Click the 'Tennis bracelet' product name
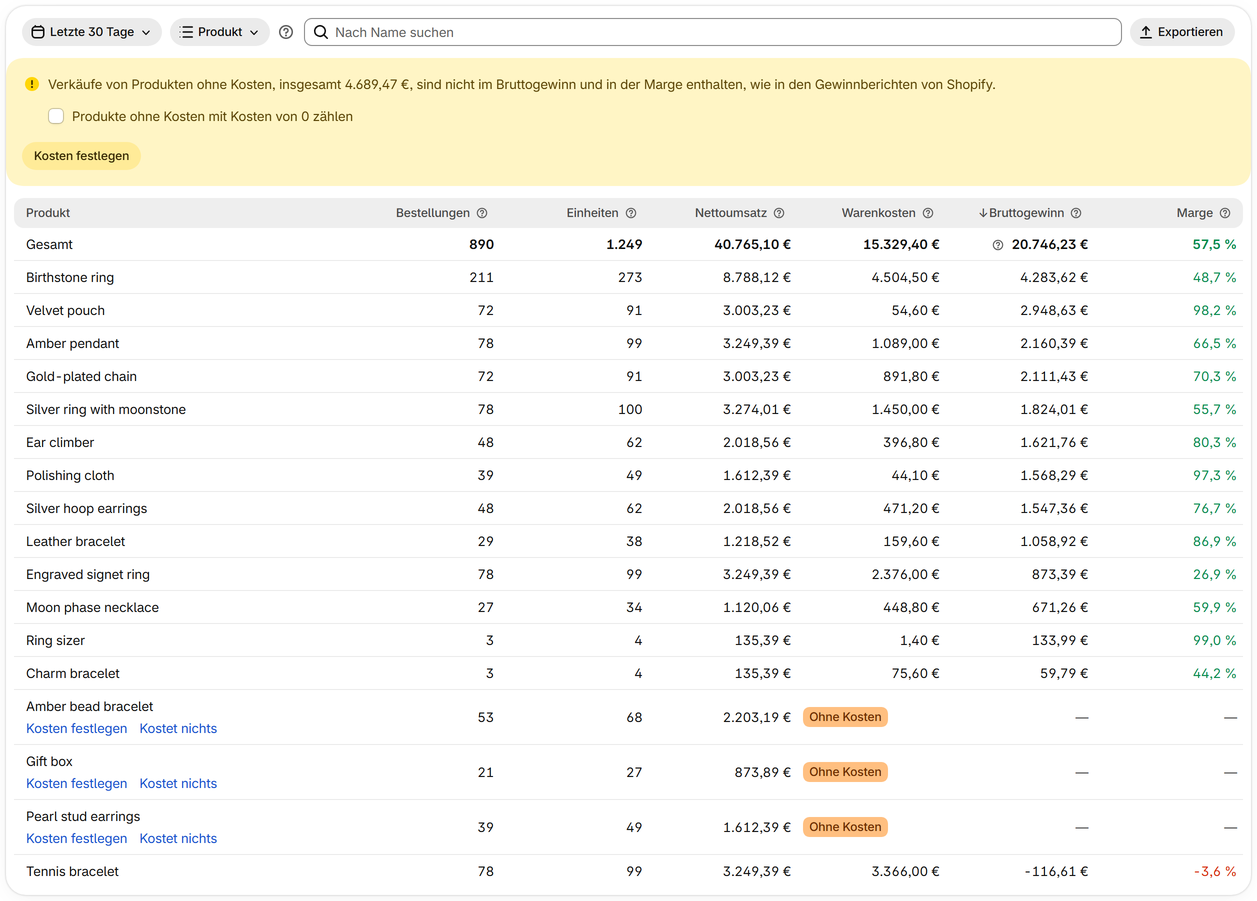Screen dimensions: 1257x901 (72, 871)
